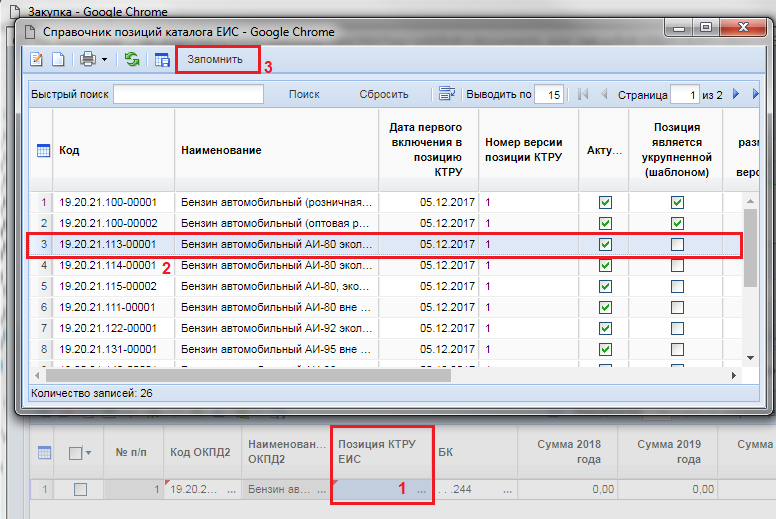Click the new blank document icon
Screen dimensions: 776x519
click(58, 60)
